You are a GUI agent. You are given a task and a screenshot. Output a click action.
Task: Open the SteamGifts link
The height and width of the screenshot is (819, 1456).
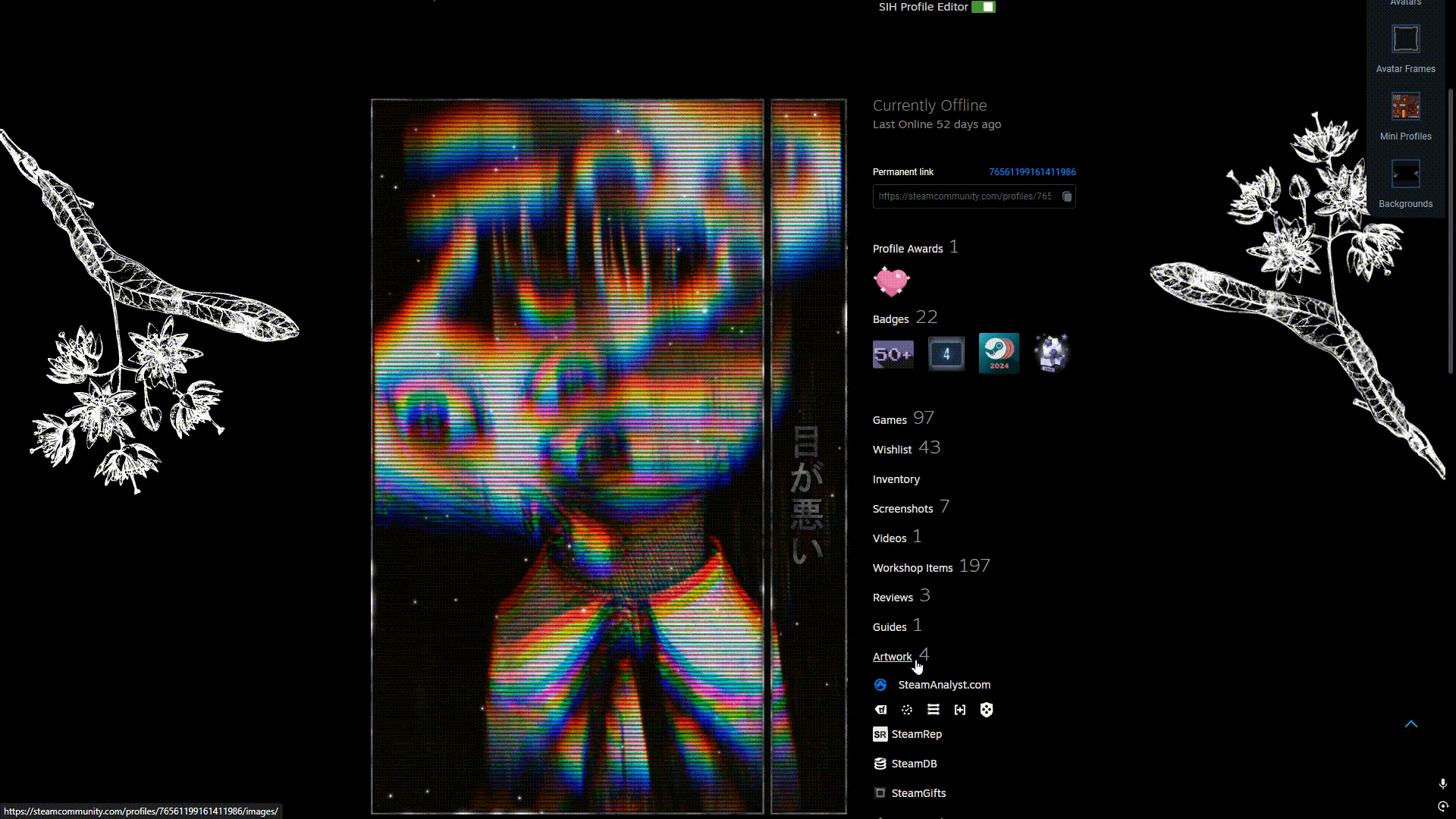tap(919, 793)
